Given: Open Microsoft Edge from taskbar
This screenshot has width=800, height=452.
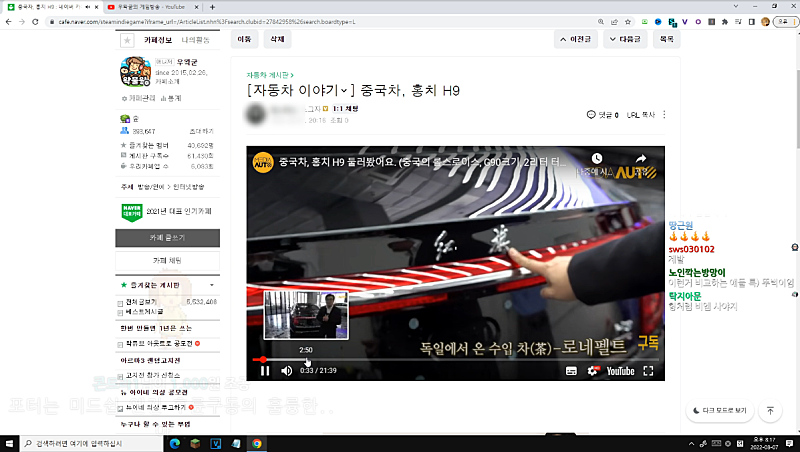Looking at the screenshot, I should pos(174,443).
